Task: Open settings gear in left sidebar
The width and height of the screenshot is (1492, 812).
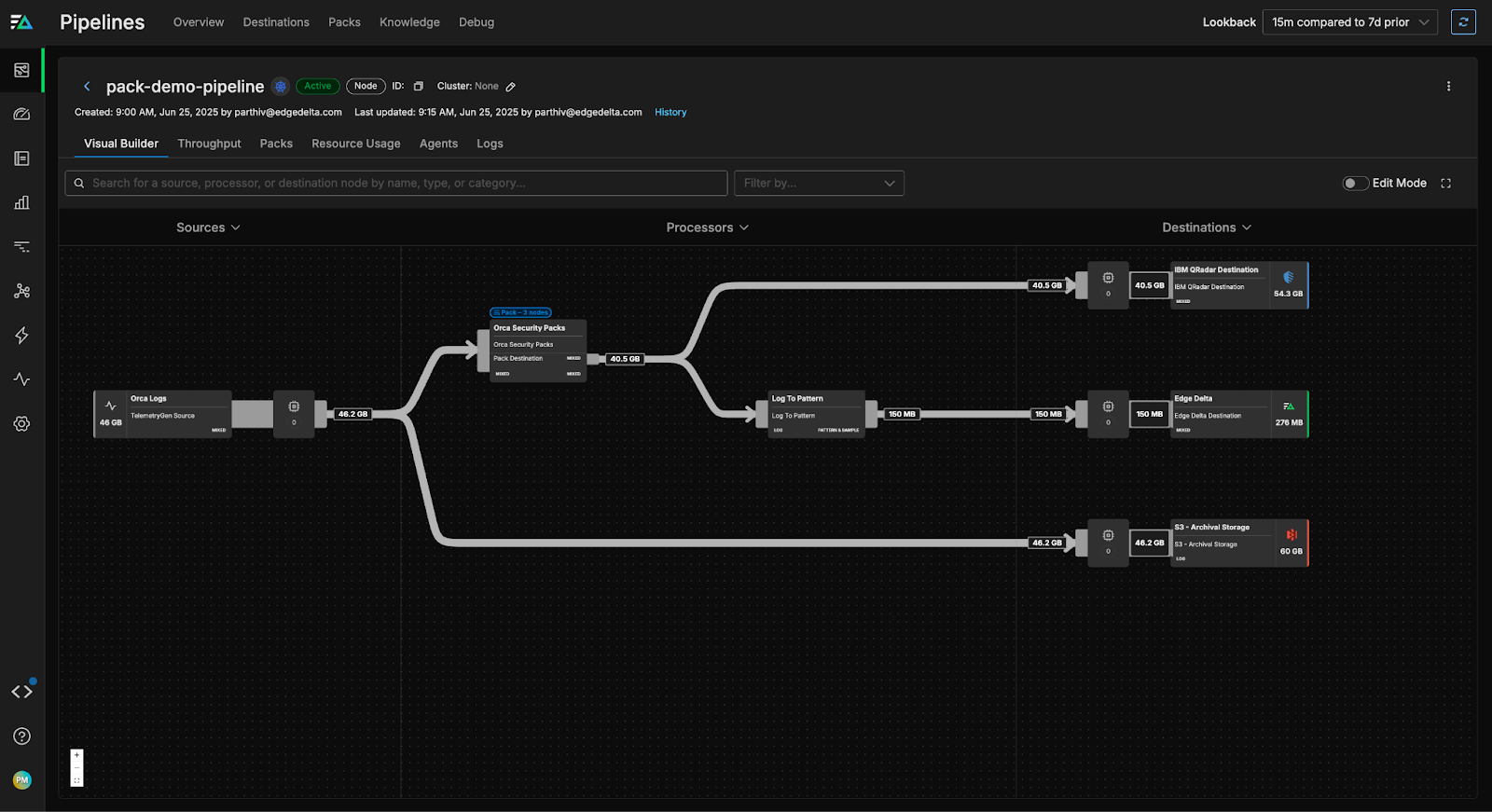Action: point(22,424)
